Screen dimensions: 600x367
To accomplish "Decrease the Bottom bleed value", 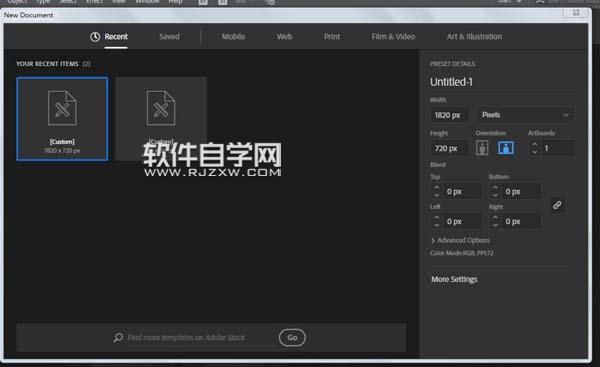I will tap(495, 195).
